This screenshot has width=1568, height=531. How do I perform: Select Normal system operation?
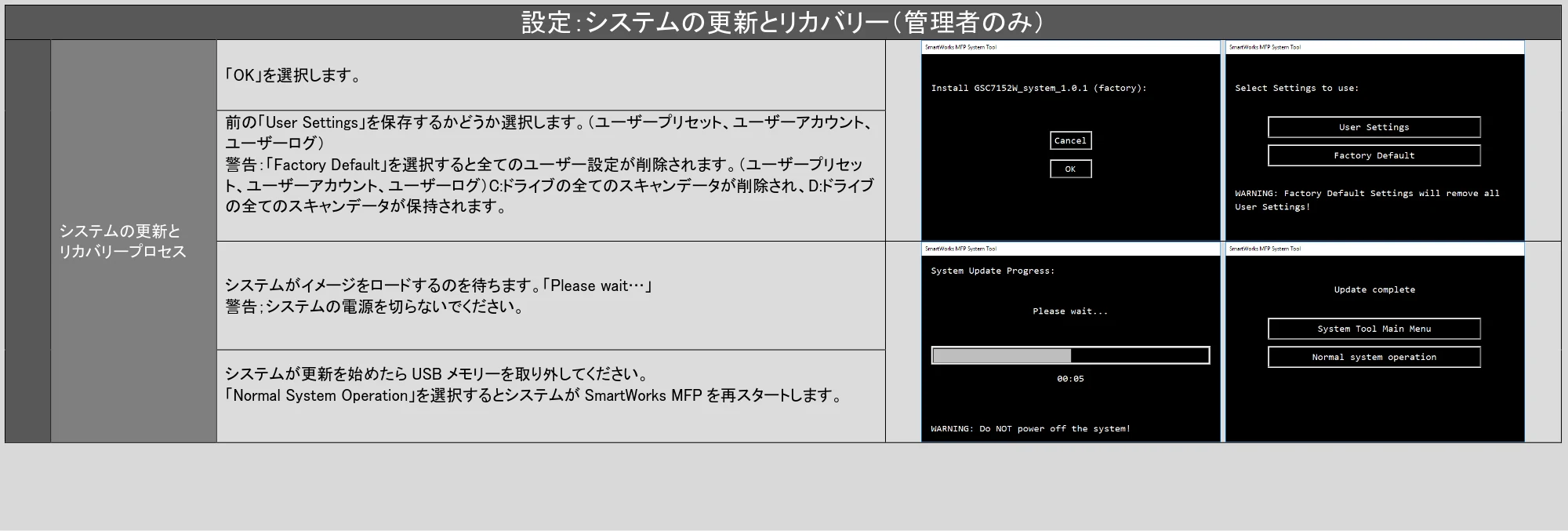click(1374, 357)
